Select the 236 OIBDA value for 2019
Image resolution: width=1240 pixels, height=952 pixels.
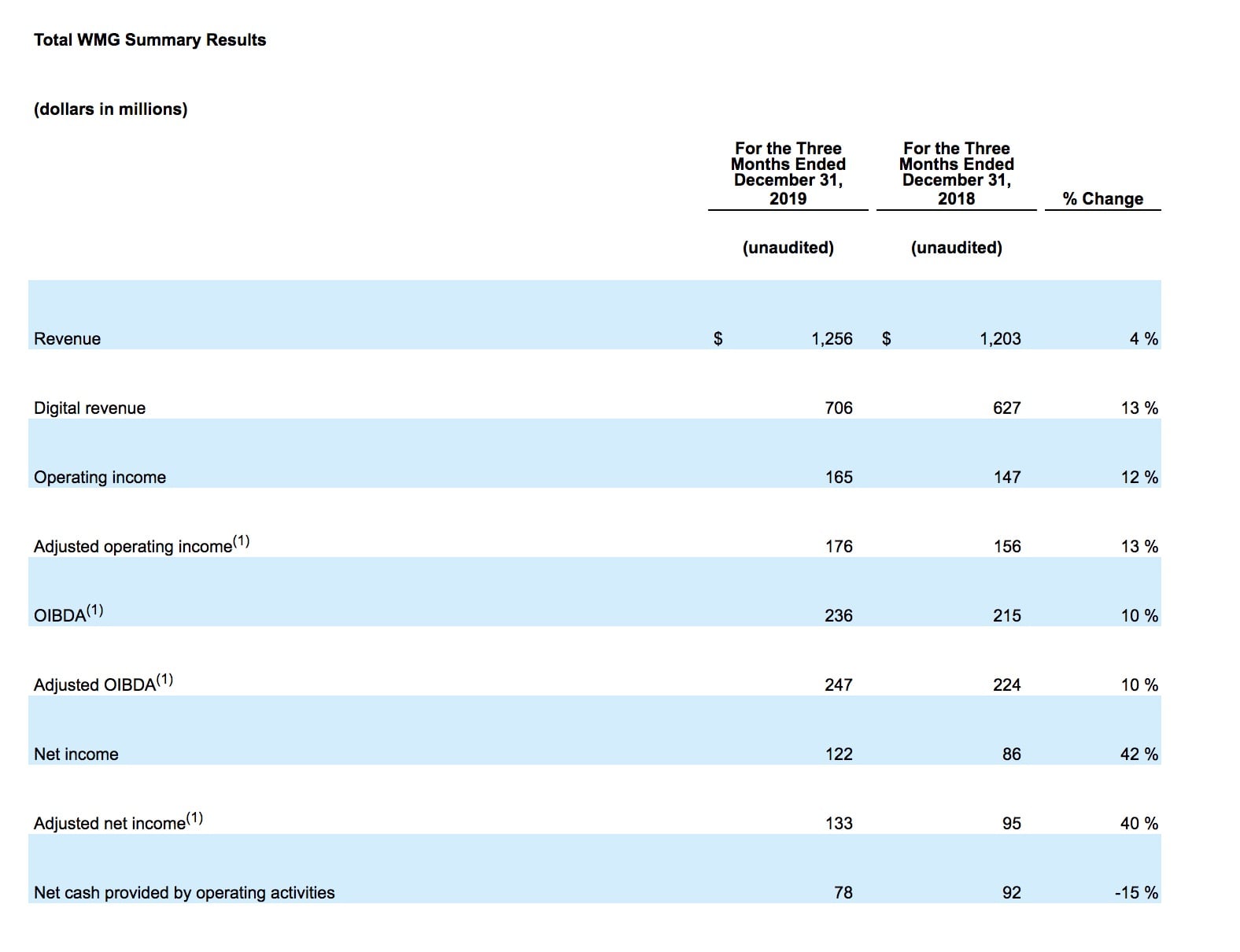pyautogui.click(x=838, y=616)
